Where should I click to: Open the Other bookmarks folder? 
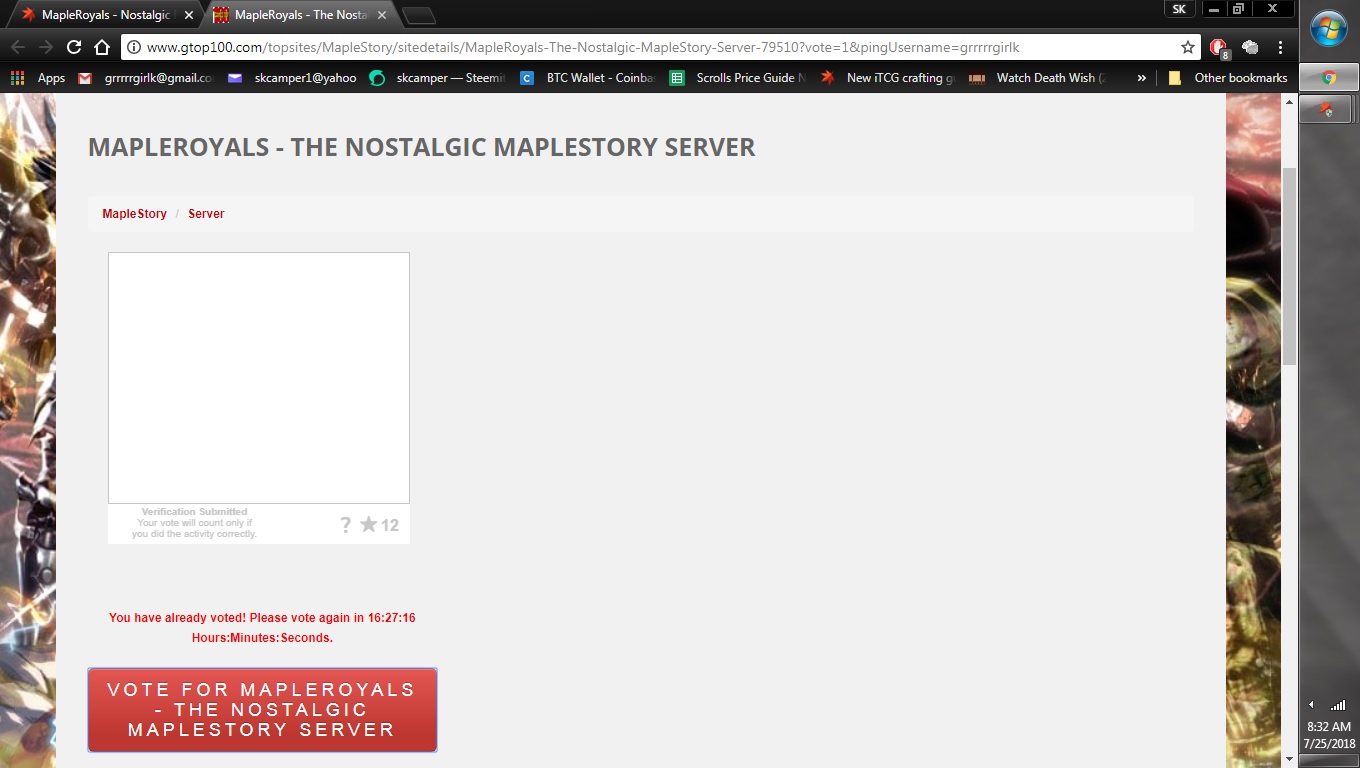point(1228,78)
